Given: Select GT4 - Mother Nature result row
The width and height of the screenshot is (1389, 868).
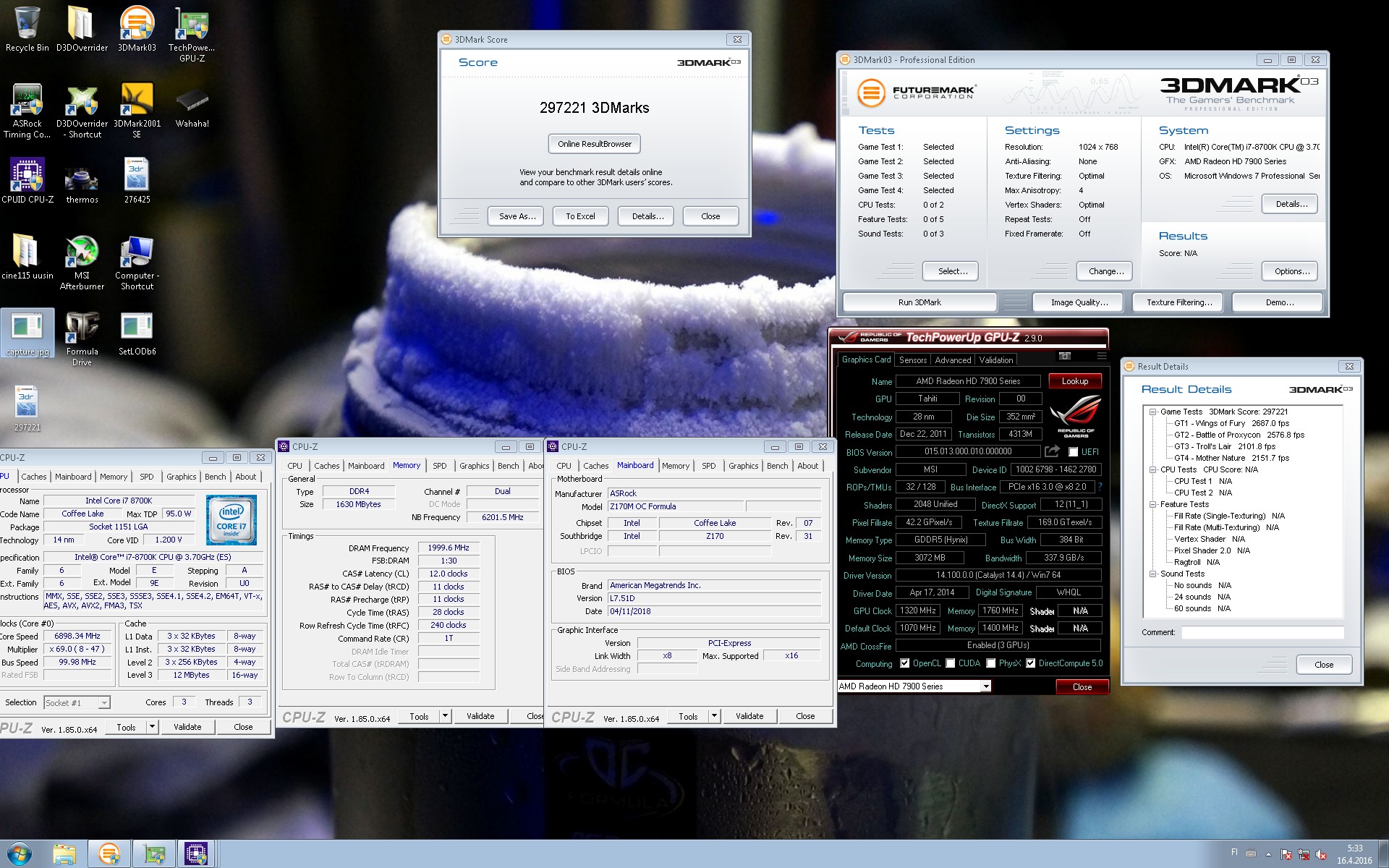Looking at the screenshot, I should pos(1231,458).
